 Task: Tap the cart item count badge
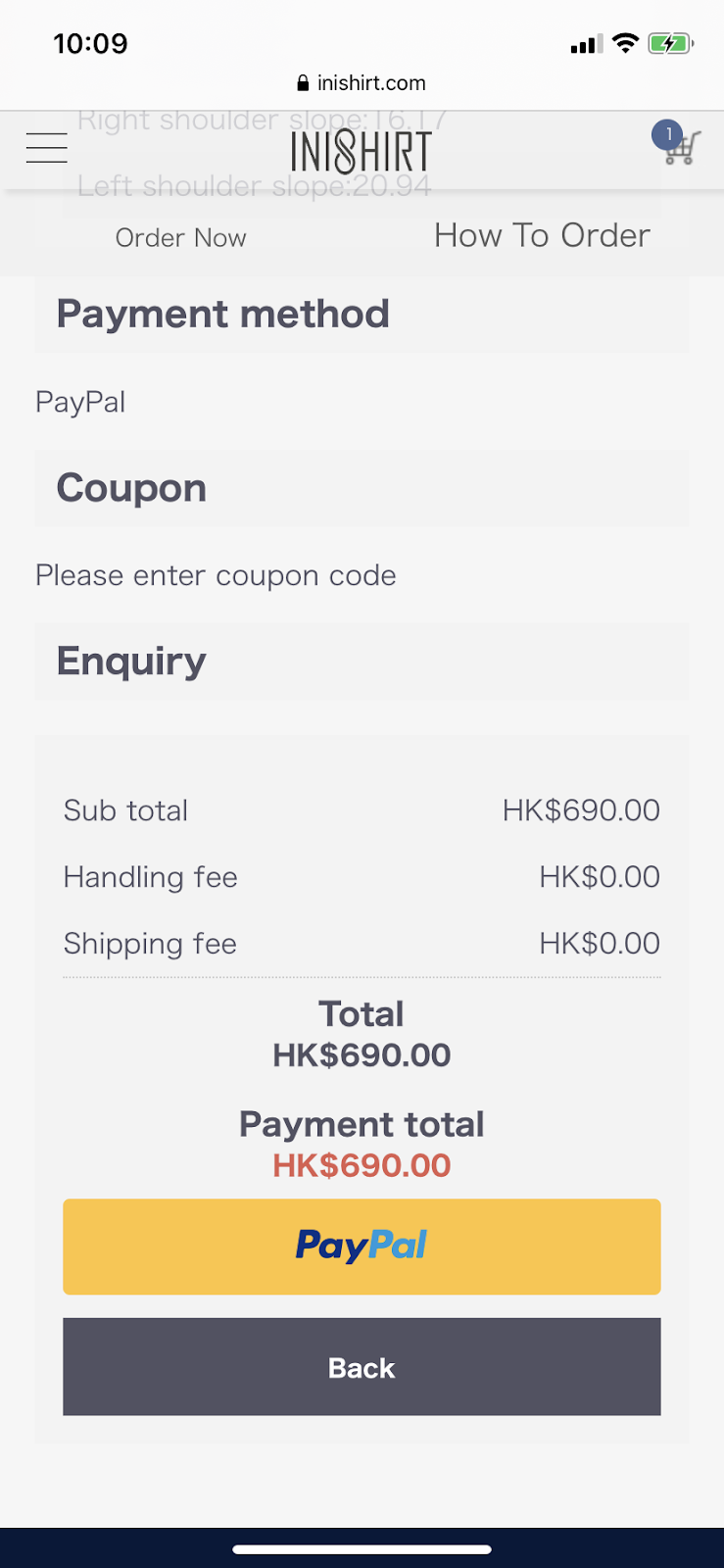[668, 134]
